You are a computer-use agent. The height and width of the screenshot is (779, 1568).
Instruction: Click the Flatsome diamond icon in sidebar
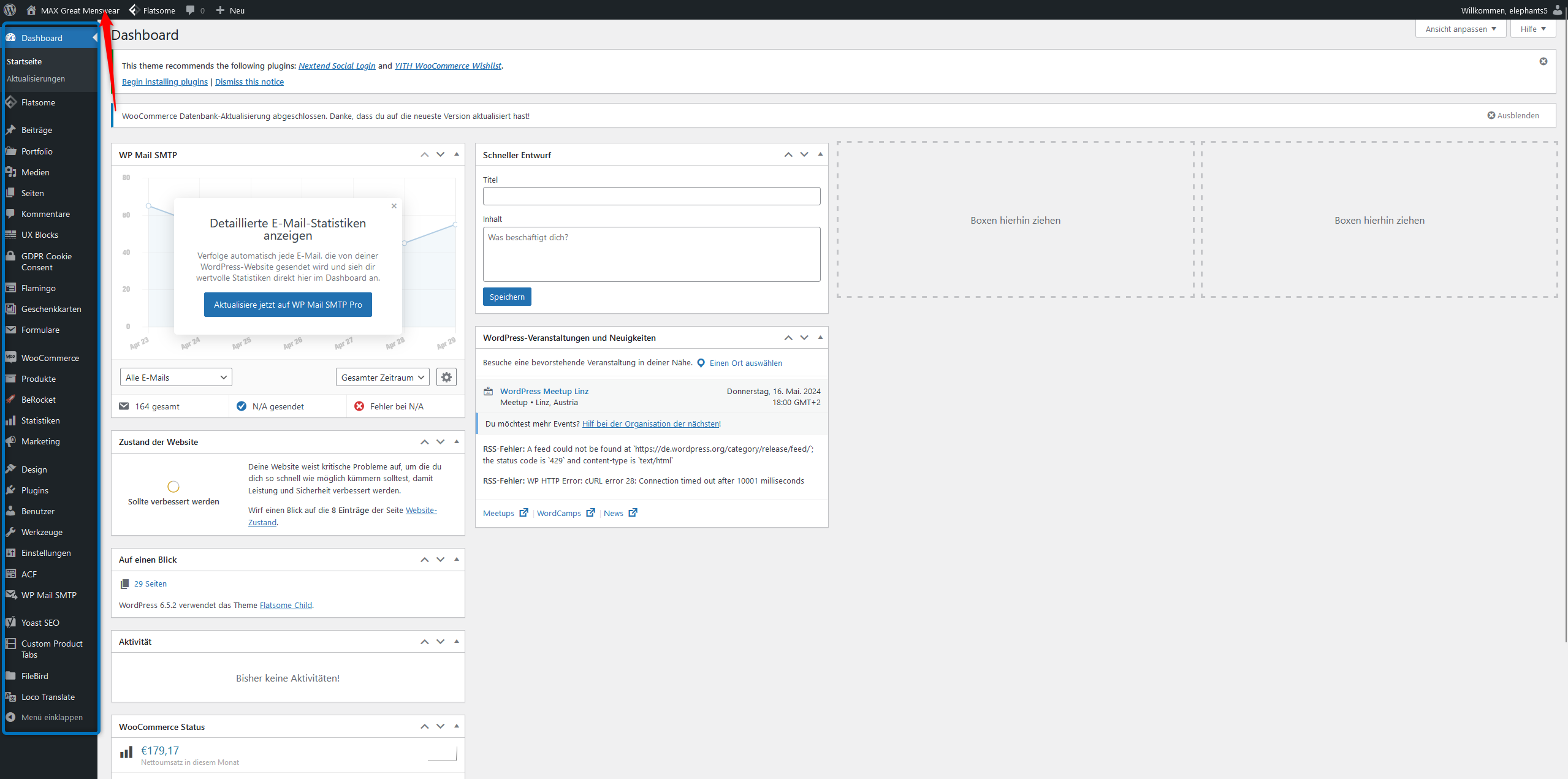click(x=10, y=102)
